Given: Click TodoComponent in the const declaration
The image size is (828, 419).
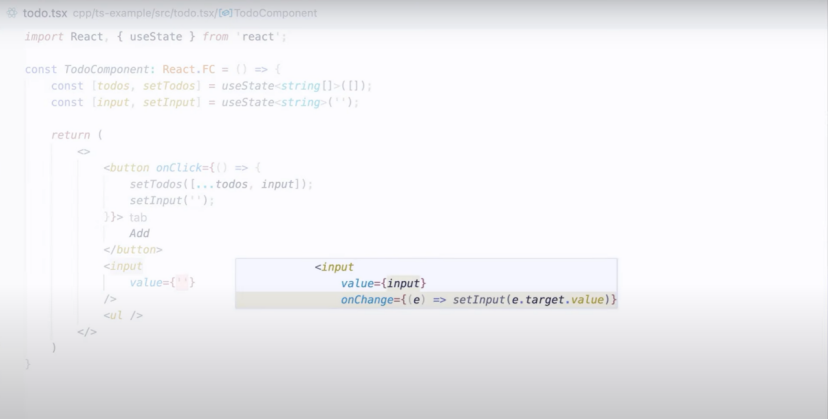Looking at the screenshot, I should (106, 69).
